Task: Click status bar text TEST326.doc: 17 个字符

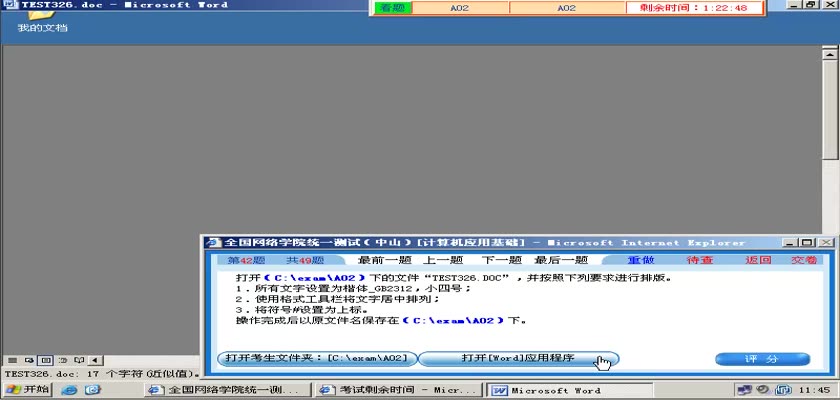Action: click(102, 373)
